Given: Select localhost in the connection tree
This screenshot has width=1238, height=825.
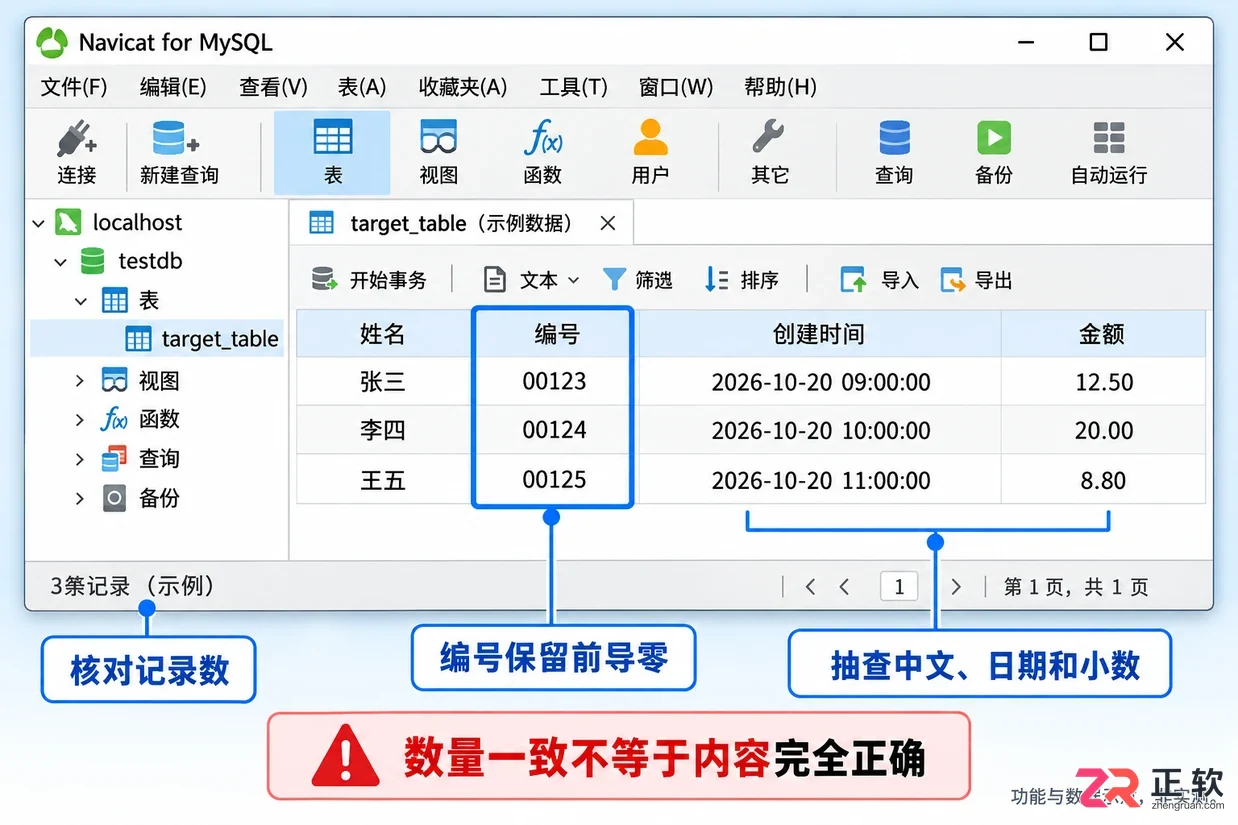Looking at the screenshot, I should (118, 222).
